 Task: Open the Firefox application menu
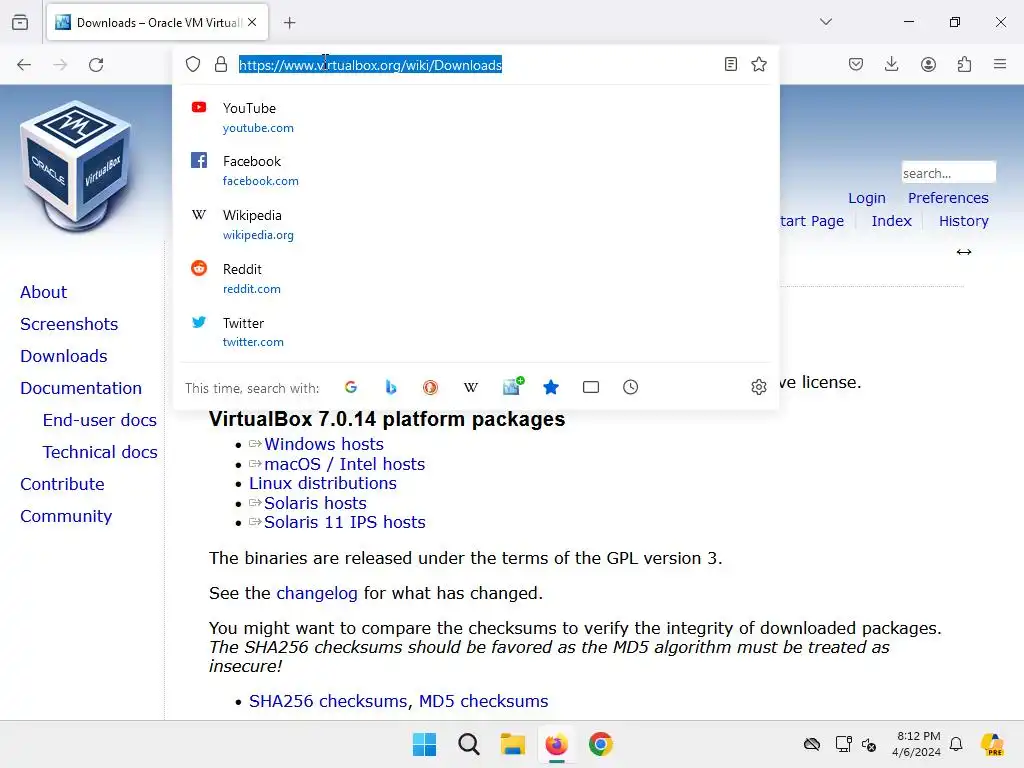point(1000,64)
